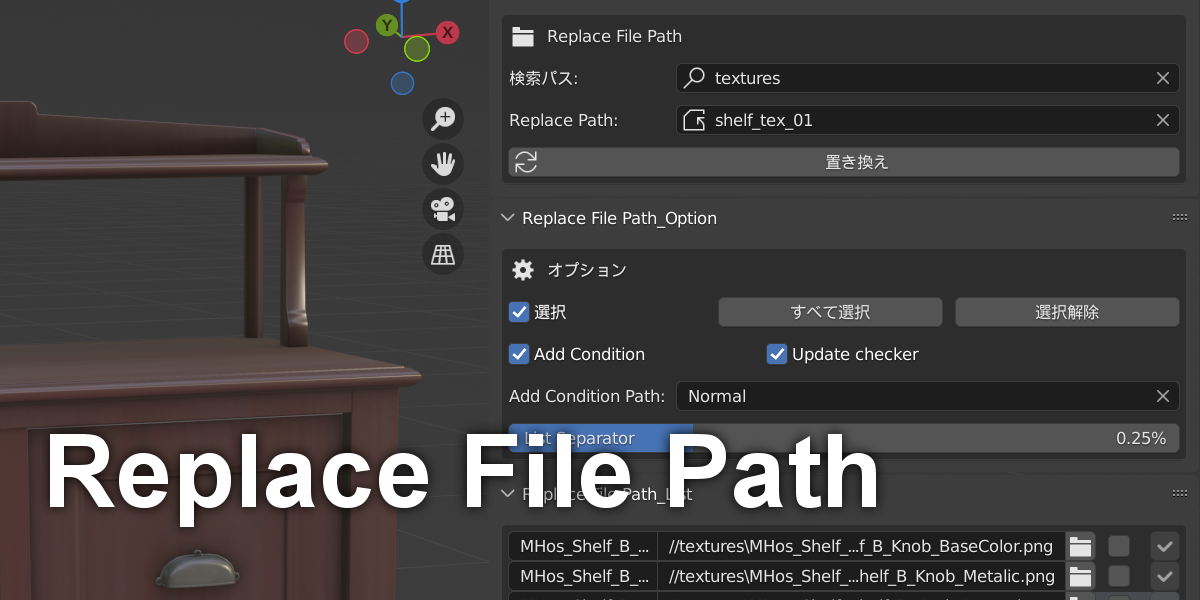Click the green Y axis gizmo

coord(387,25)
